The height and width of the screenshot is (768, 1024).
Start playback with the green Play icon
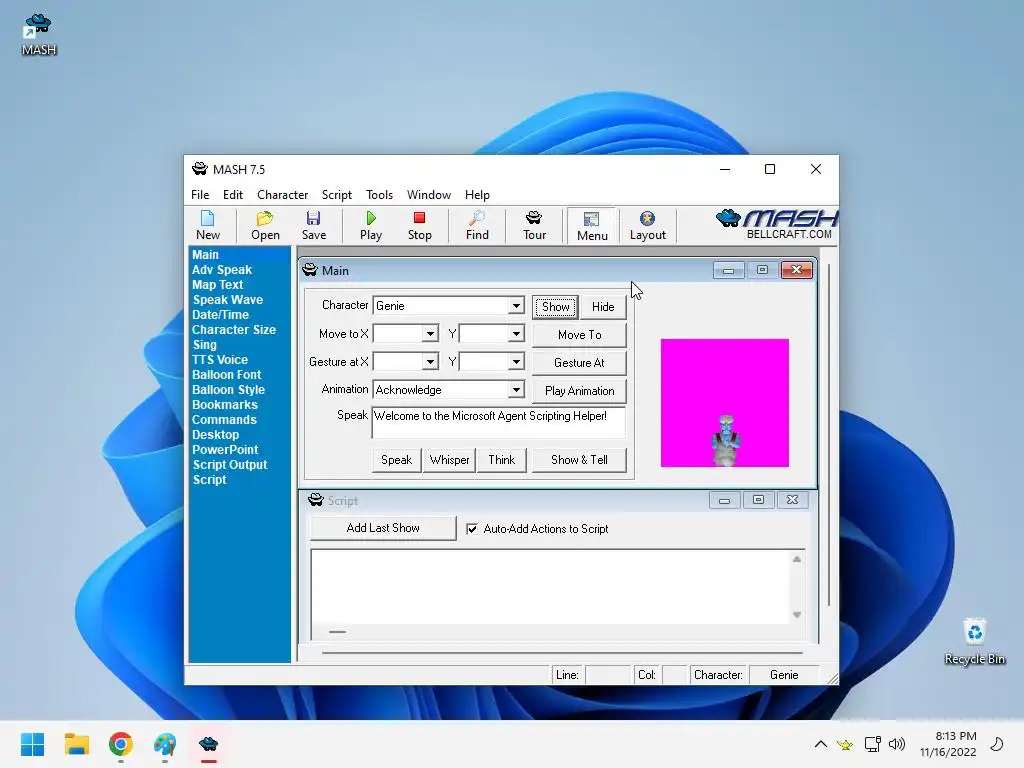(370, 225)
